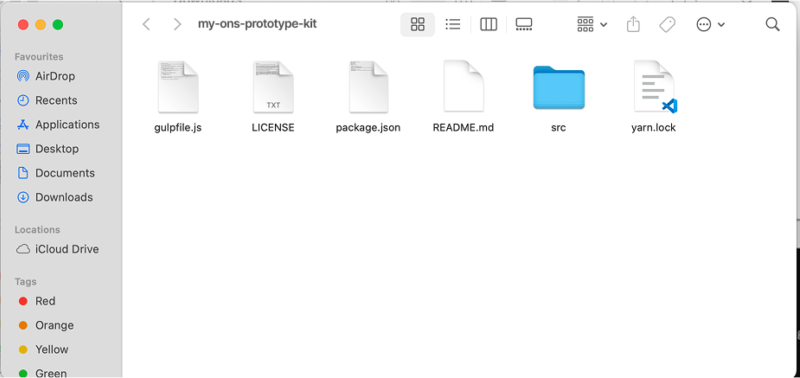The width and height of the screenshot is (800, 378).
Task: Open Finder search magnifier
Action: (772, 24)
